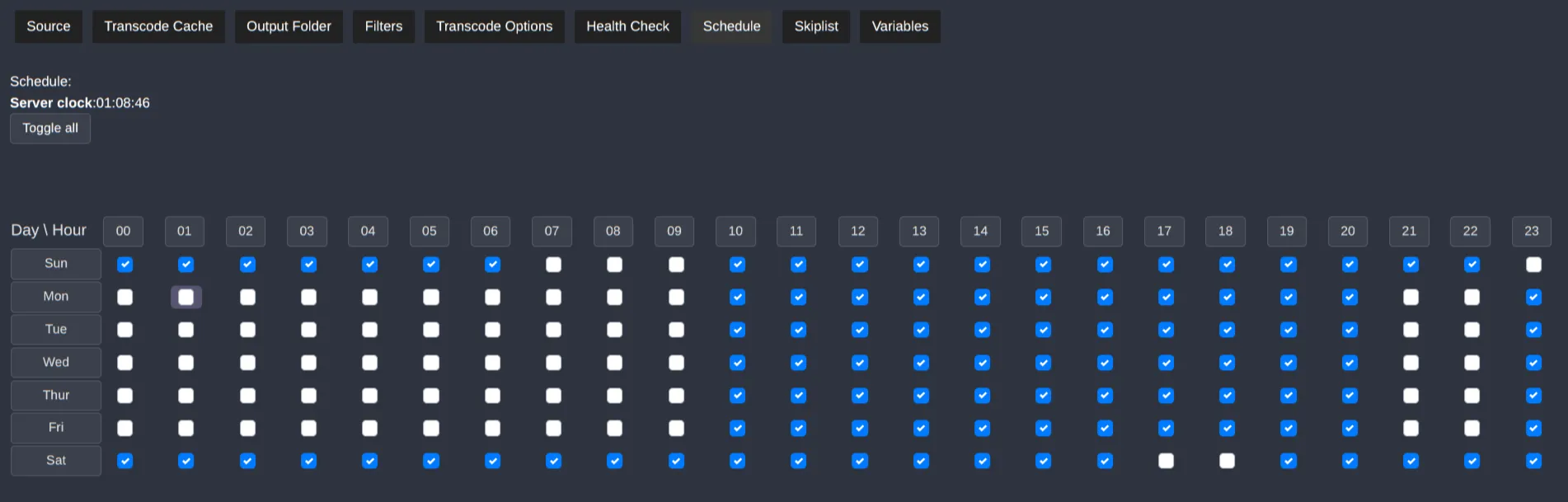Uncheck Wednesday hour 23 checkbox

tap(1533, 363)
